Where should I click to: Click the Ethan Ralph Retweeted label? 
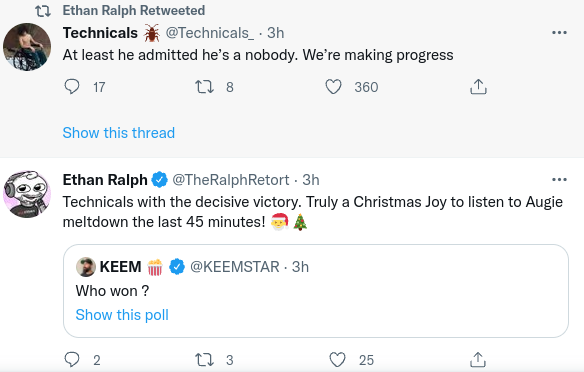point(134,10)
